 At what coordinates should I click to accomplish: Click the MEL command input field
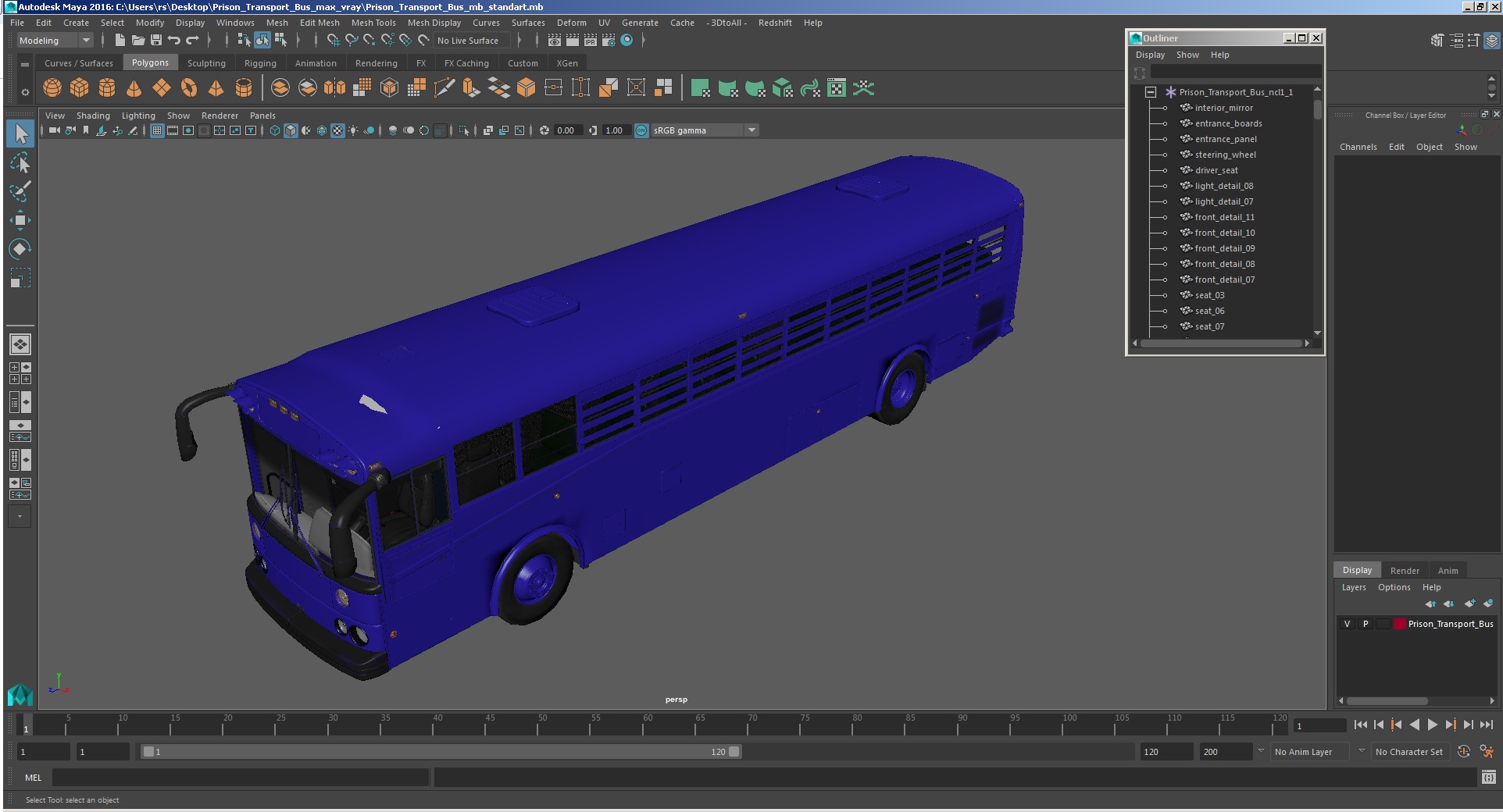(x=240, y=777)
